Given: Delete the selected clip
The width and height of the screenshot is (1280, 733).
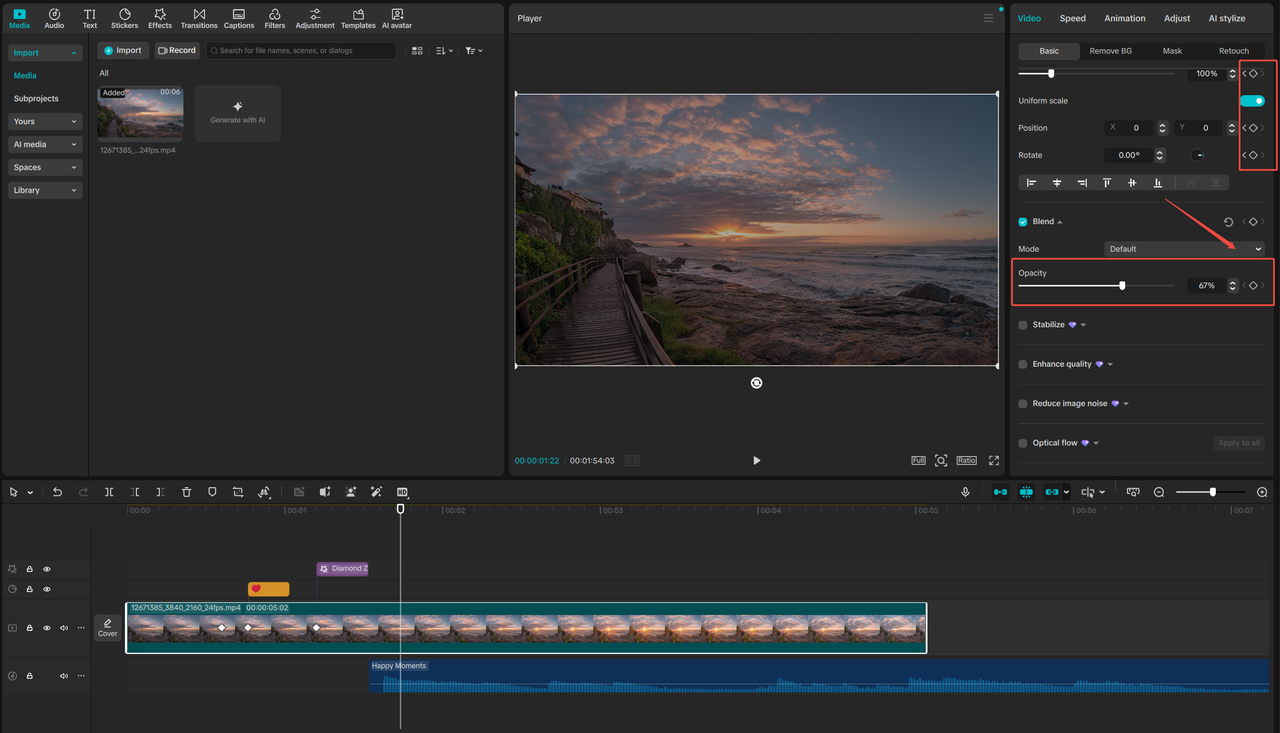Looking at the screenshot, I should pos(186,491).
